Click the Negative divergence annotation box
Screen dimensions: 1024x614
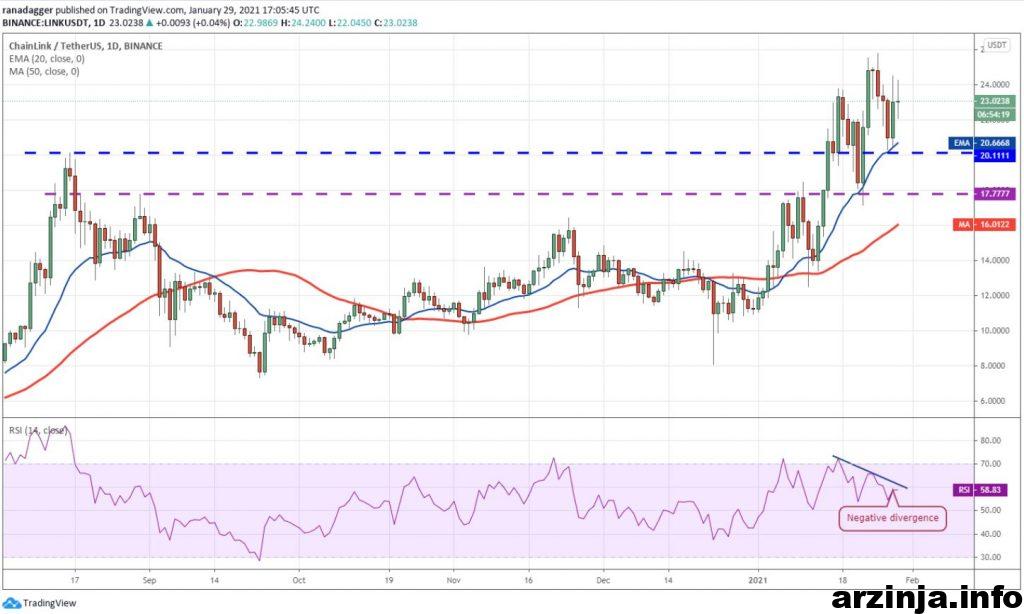tap(892, 518)
